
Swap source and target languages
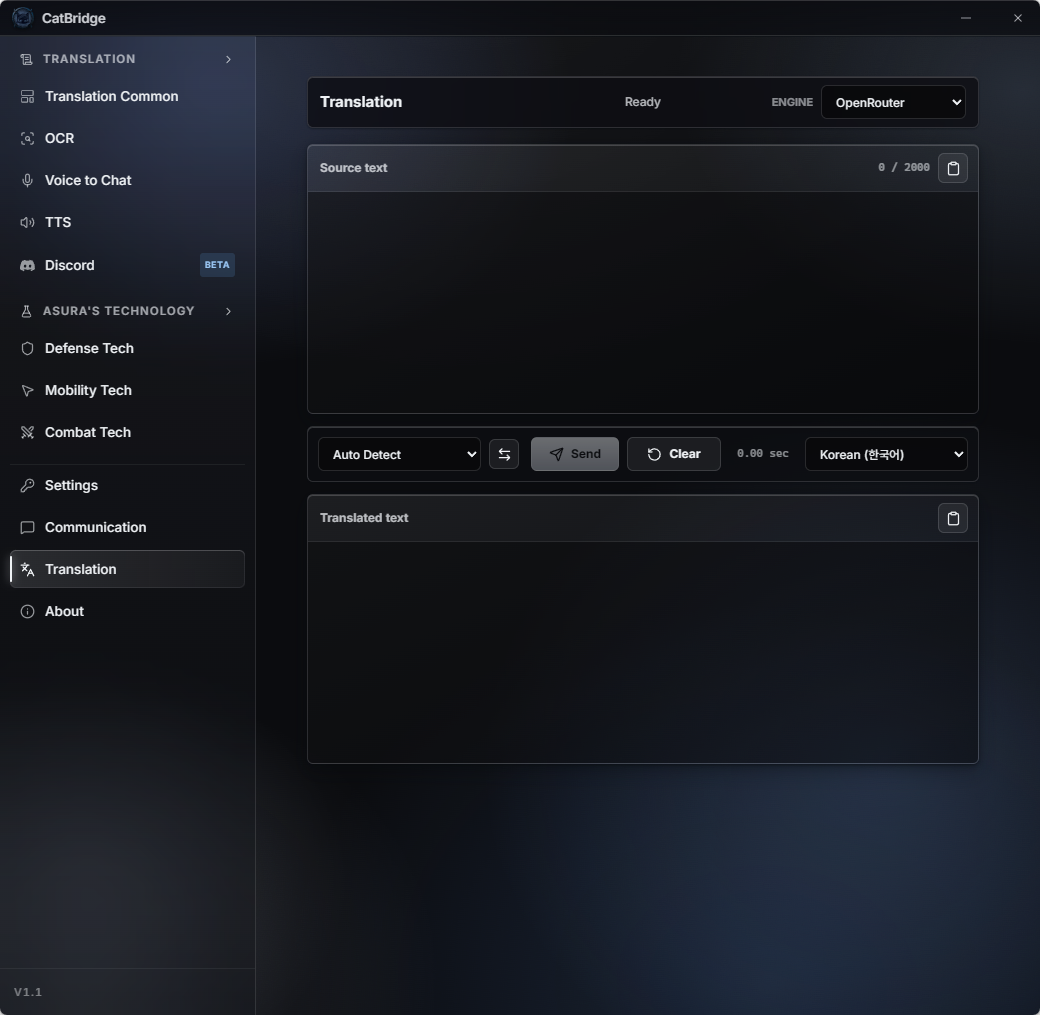click(504, 454)
